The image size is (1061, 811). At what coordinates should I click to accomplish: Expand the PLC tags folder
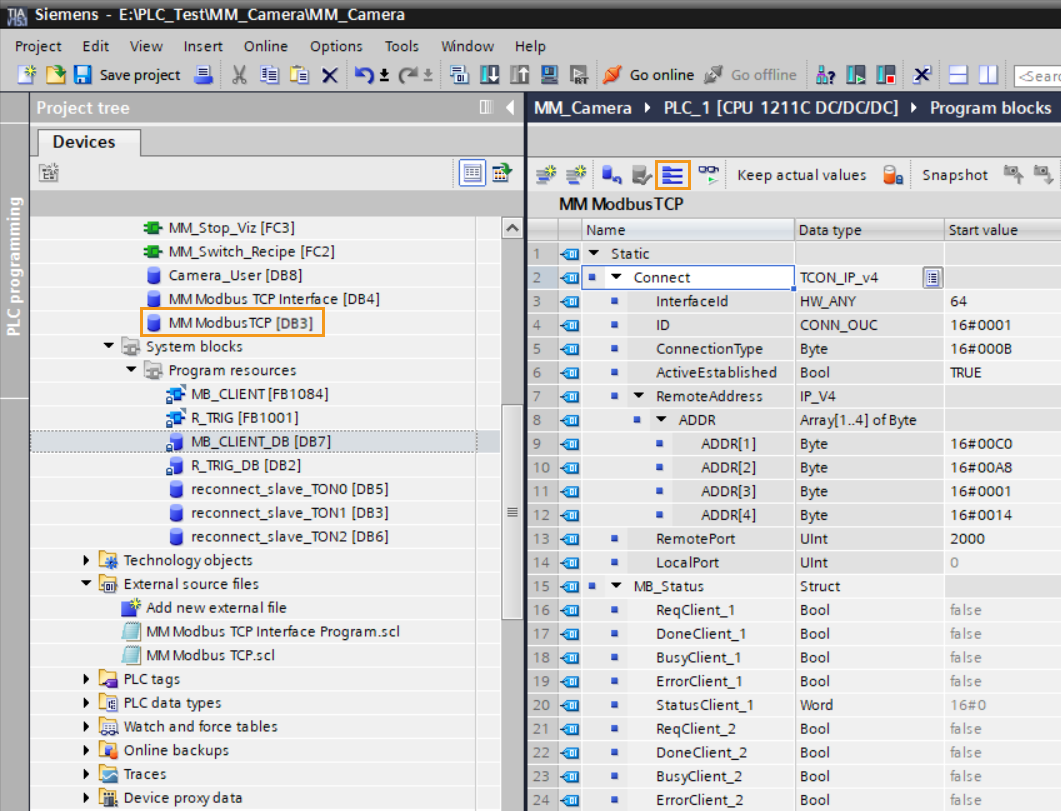(84, 678)
